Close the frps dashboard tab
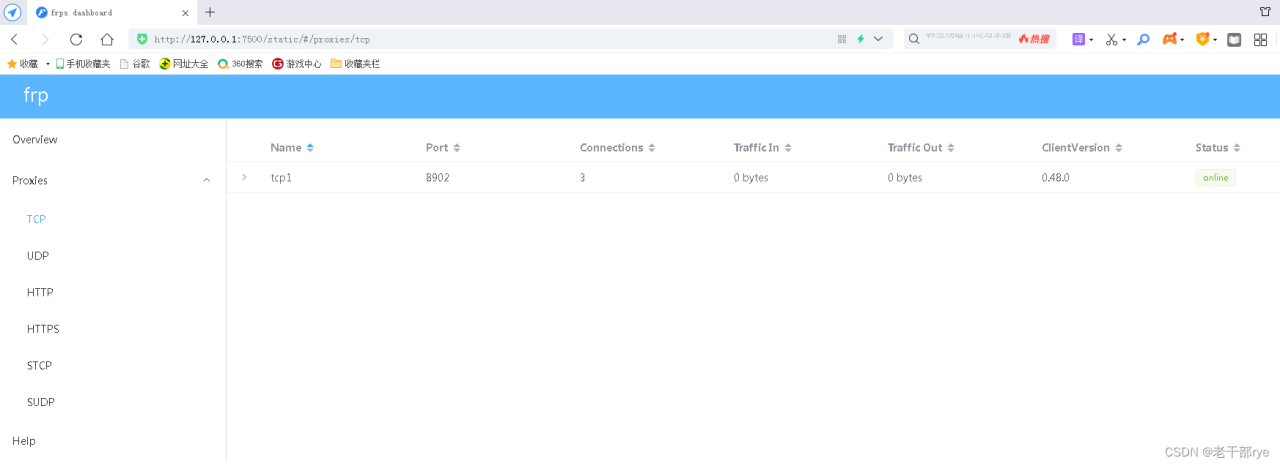Screen dimensions: 1280x466 pyautogui.click(x=186, y=13)
